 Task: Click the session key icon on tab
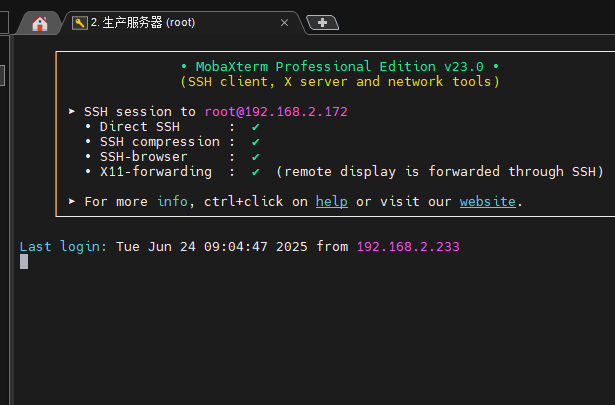click(80, 23)
